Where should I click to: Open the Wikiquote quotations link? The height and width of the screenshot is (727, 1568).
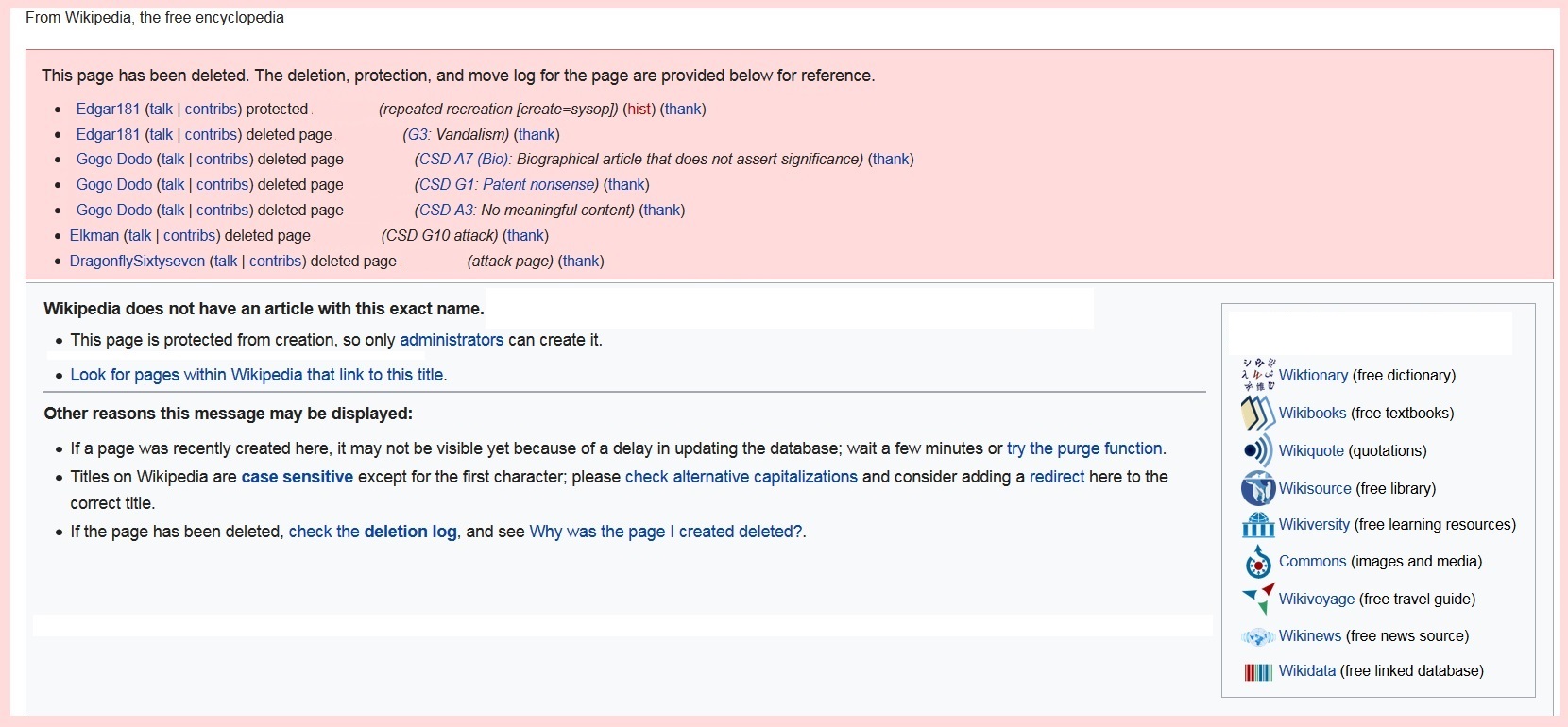click(x=1311, y=450)
